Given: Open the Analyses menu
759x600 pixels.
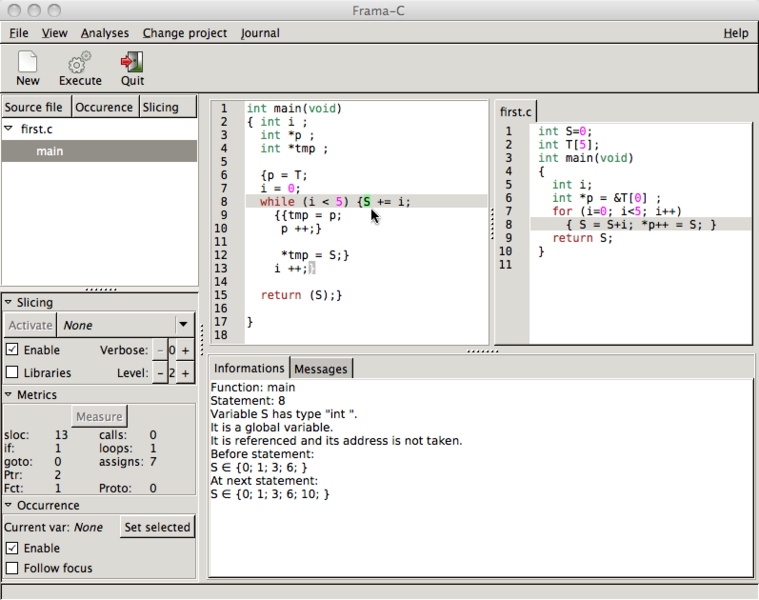Looking at the screenshot, I should coord(105,33).
